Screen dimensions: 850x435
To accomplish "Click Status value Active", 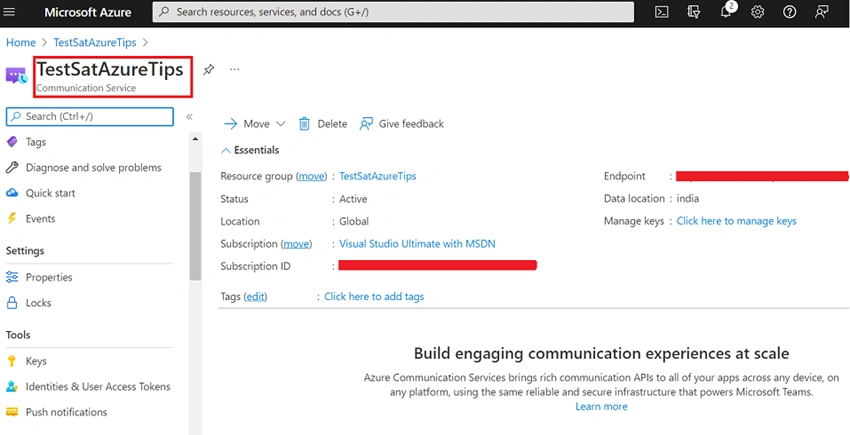I will tap(353, 199).
